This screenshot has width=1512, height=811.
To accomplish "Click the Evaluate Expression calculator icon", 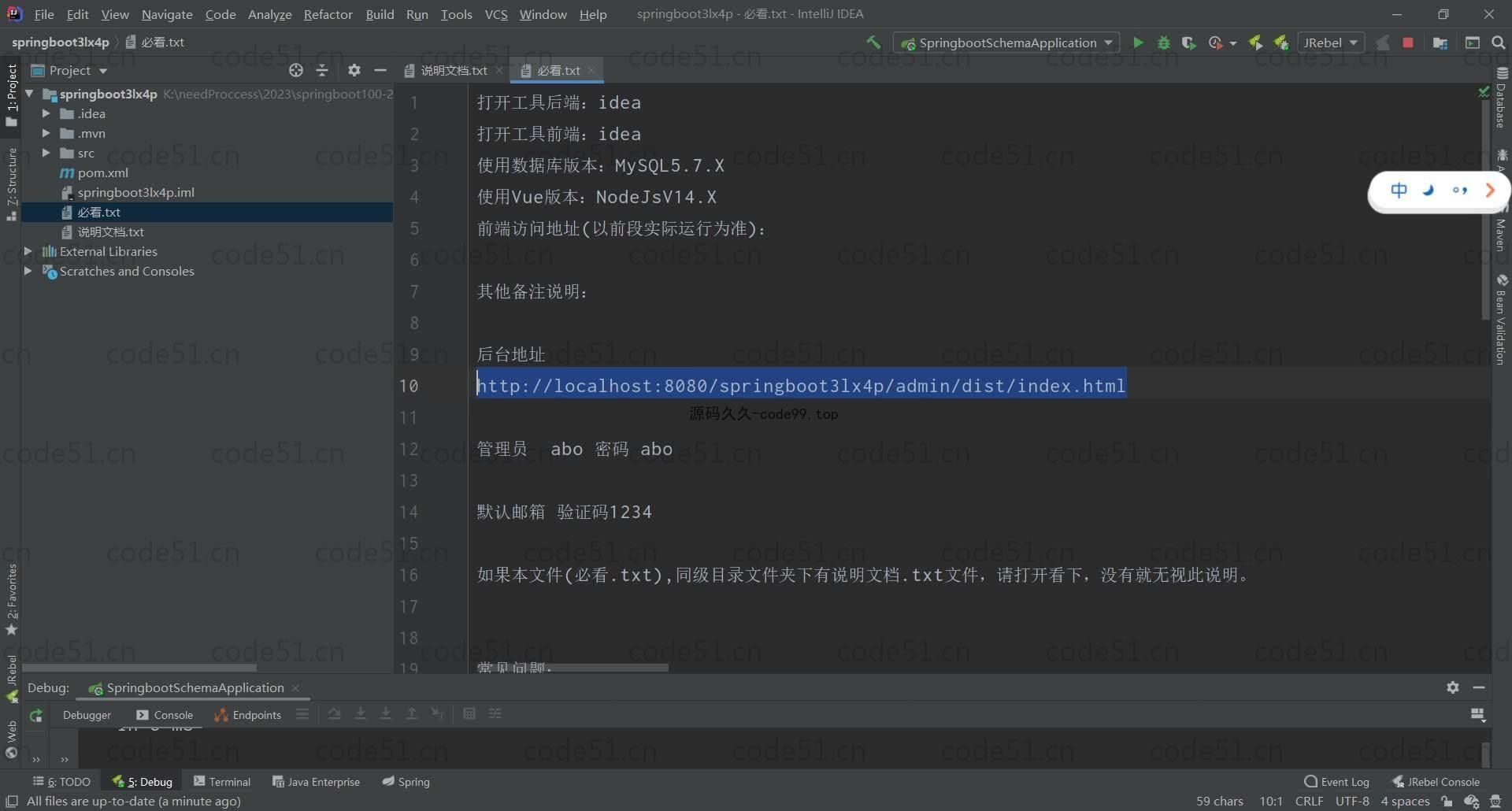I will [469, 714].
